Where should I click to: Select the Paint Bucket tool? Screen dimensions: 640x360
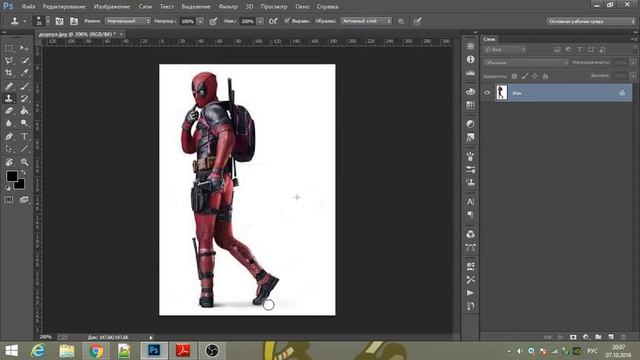24,111
